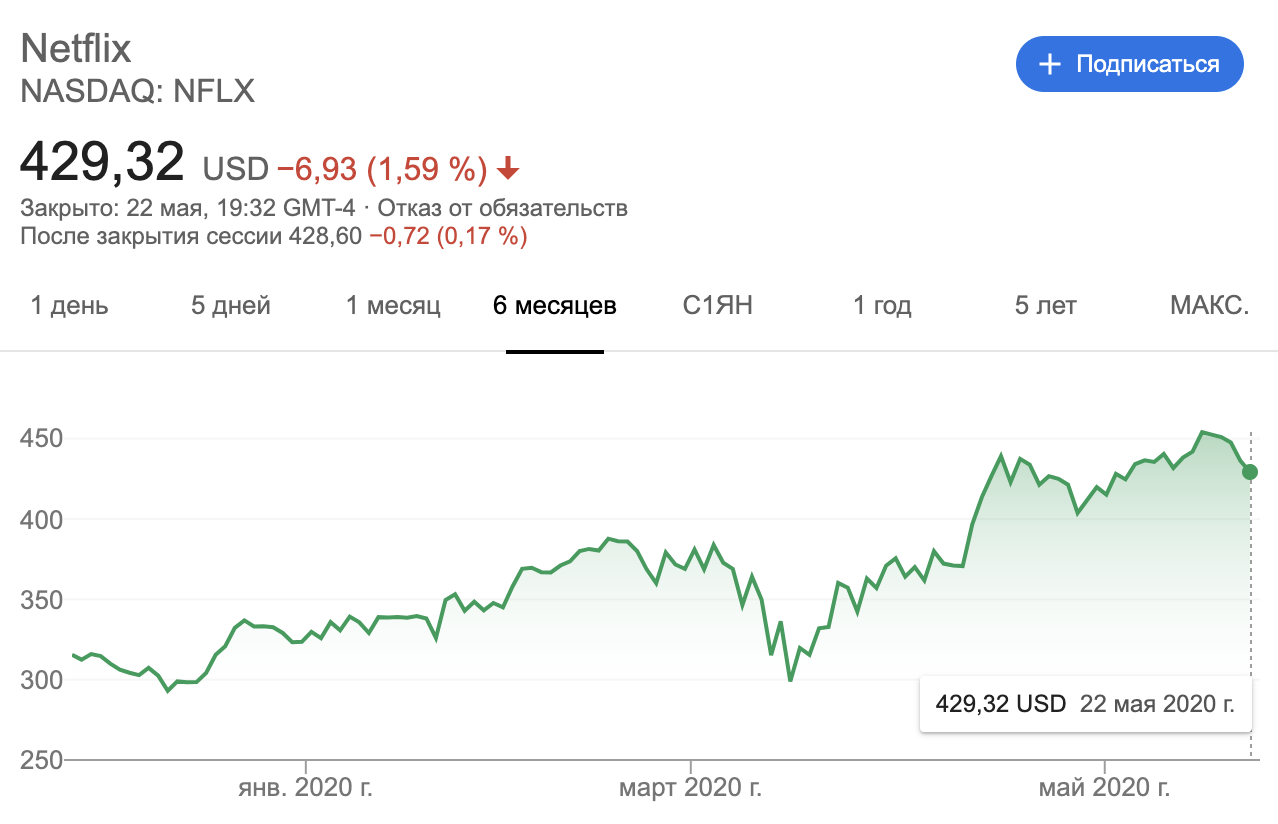The image size is (1278, 824).
Task: Select the 1 год tab
Action: [882, 306]
